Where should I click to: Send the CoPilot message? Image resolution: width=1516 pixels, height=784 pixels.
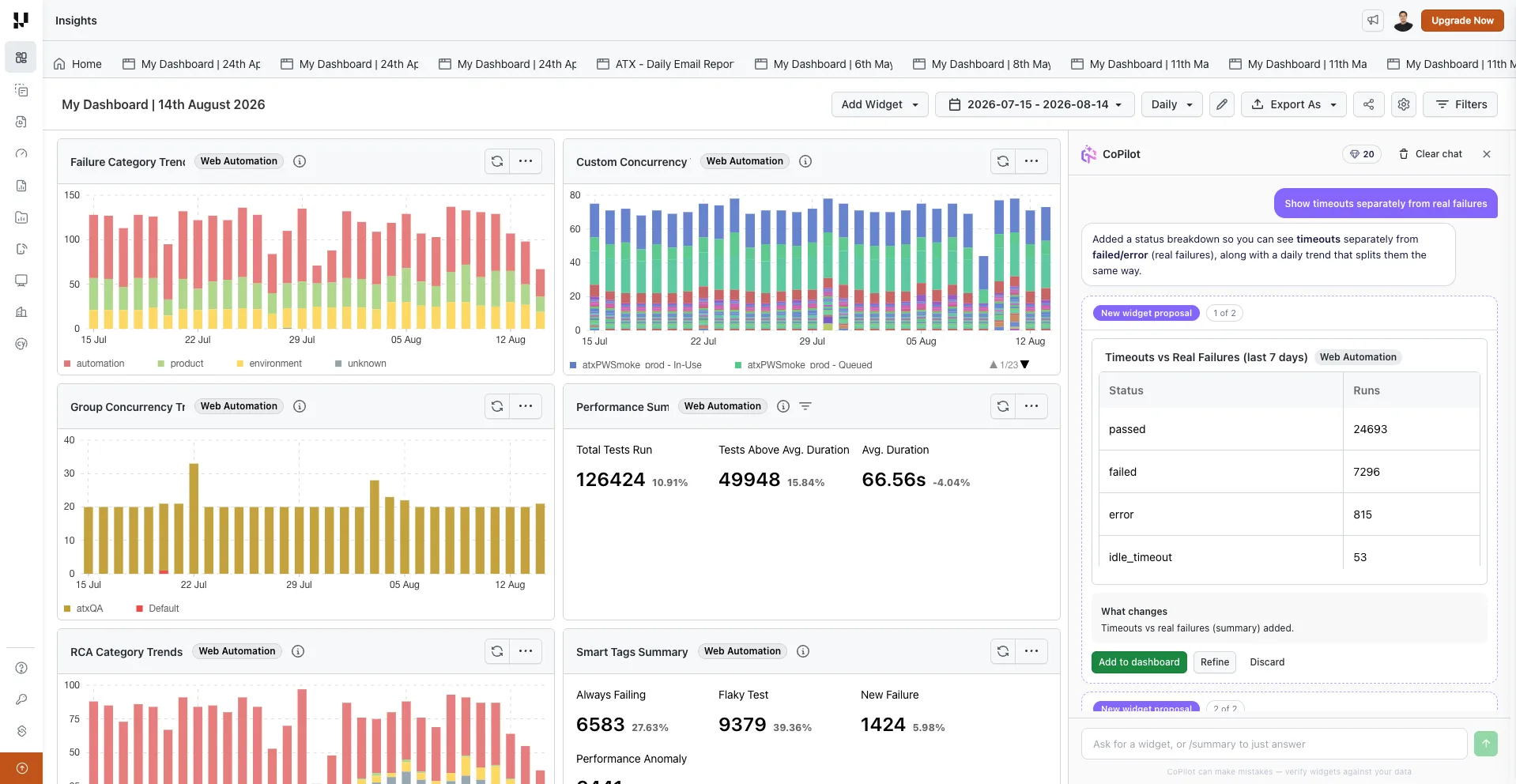[x=1486, y=744]
